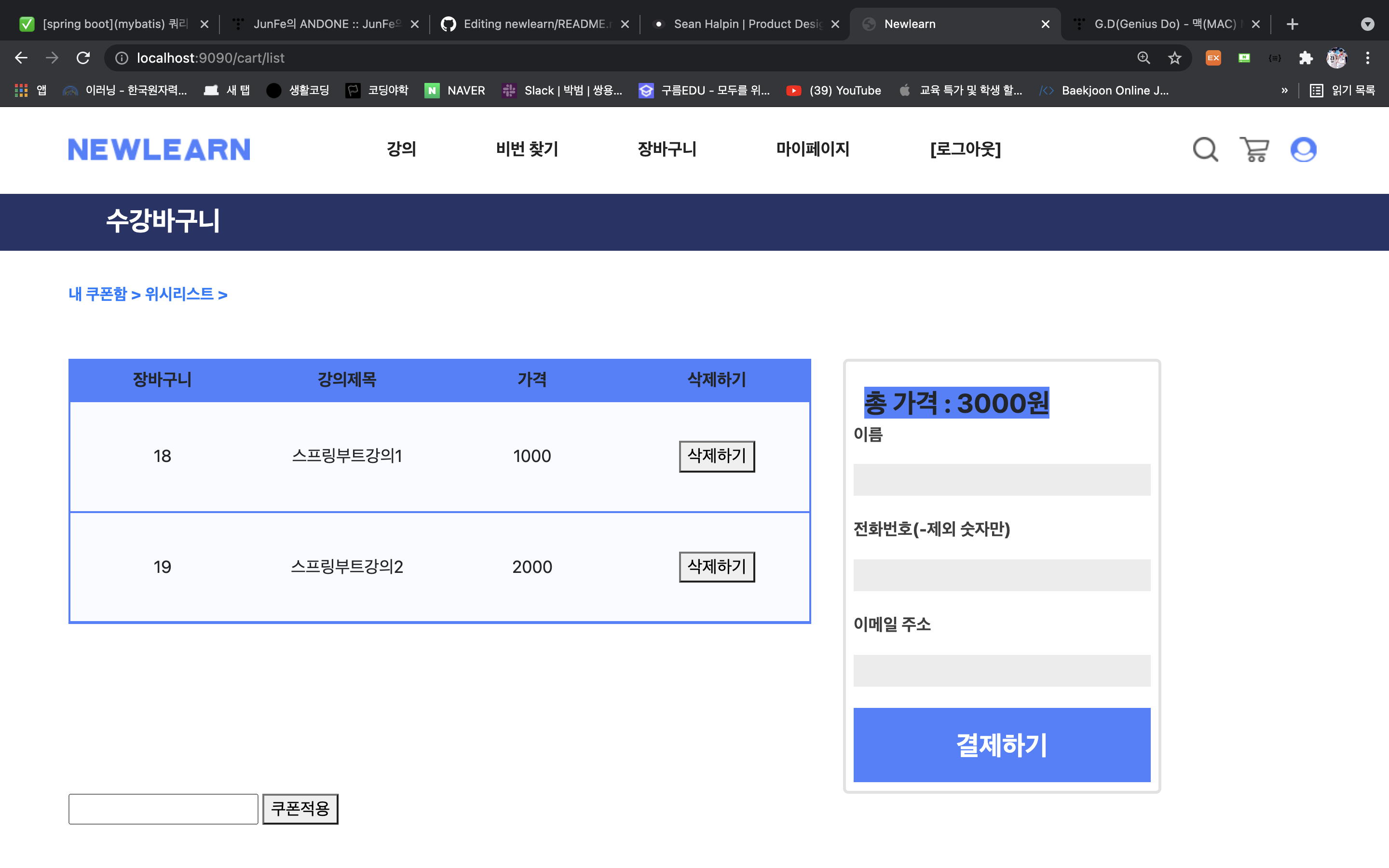
Task: Open 마이페이지 from the navigation menu
Action: pos(812,149)
